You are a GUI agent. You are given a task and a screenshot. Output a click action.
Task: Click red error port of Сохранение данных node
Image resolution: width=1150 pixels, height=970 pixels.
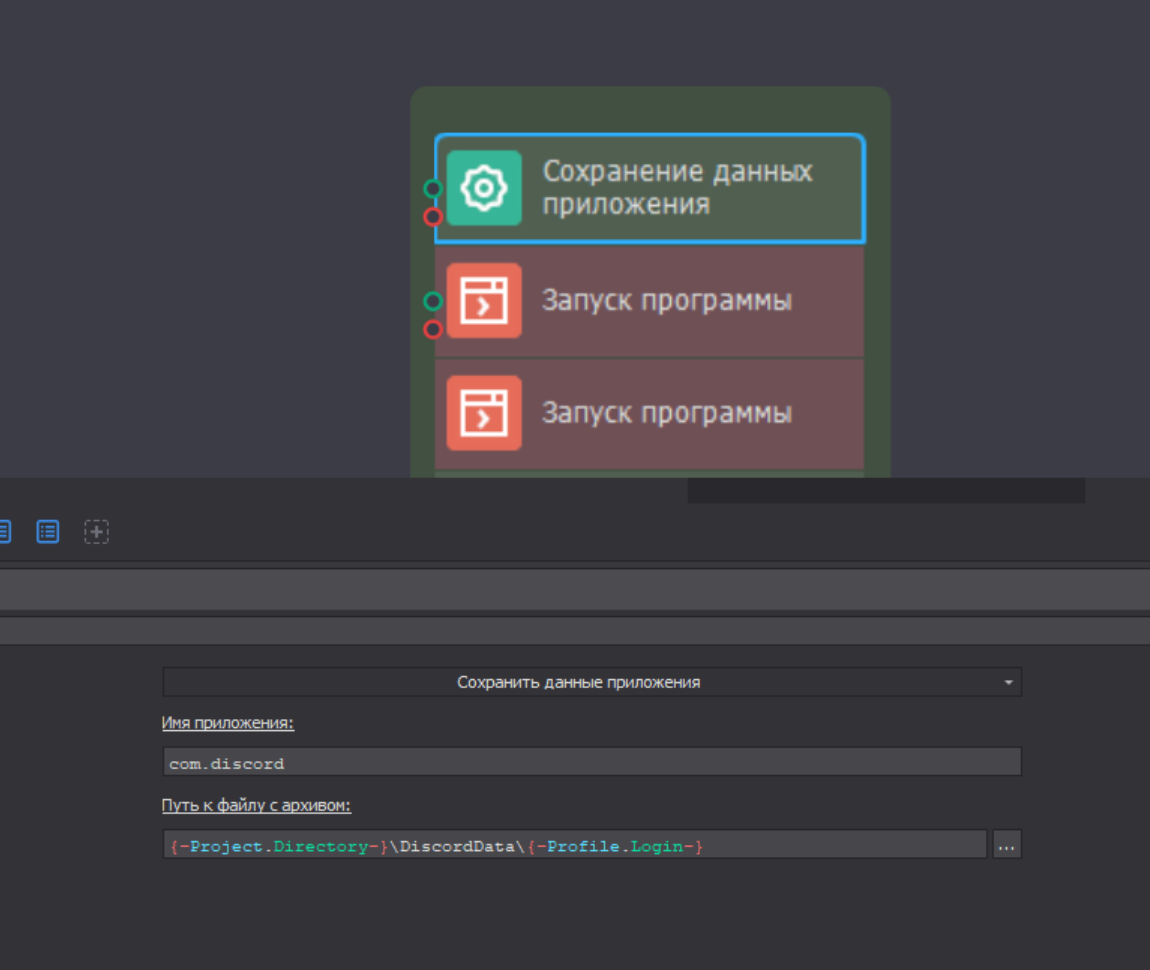[432, 216]
